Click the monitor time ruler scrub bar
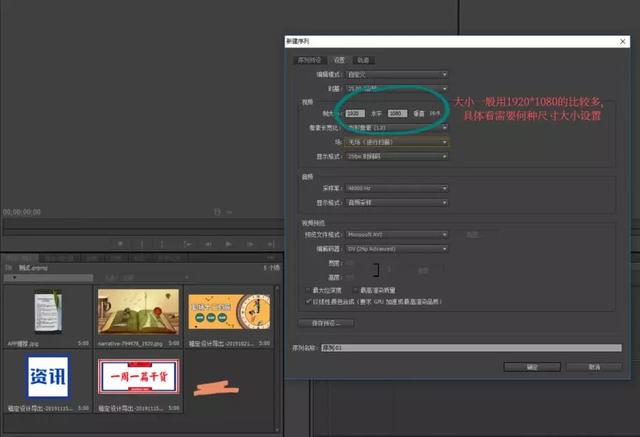Viewport: 640px width, 437px height. (143, 224)
